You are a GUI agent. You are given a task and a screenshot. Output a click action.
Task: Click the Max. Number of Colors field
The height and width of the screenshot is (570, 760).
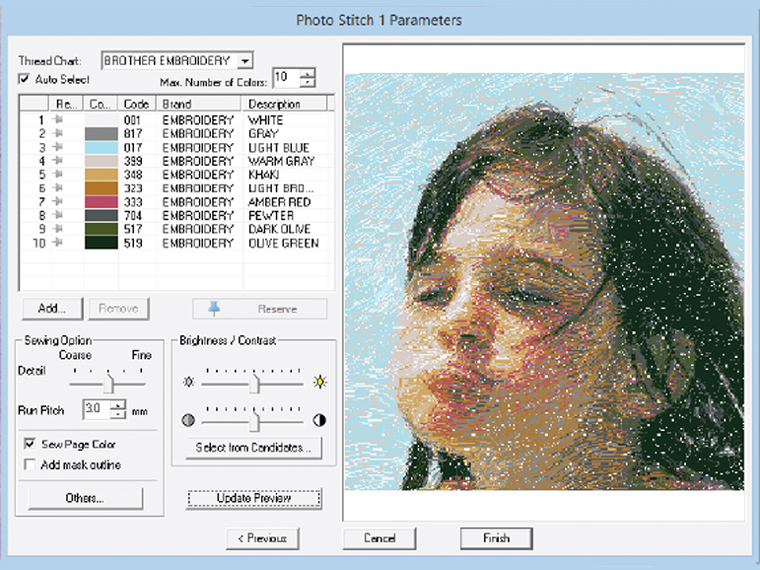(x=286, y=78)
